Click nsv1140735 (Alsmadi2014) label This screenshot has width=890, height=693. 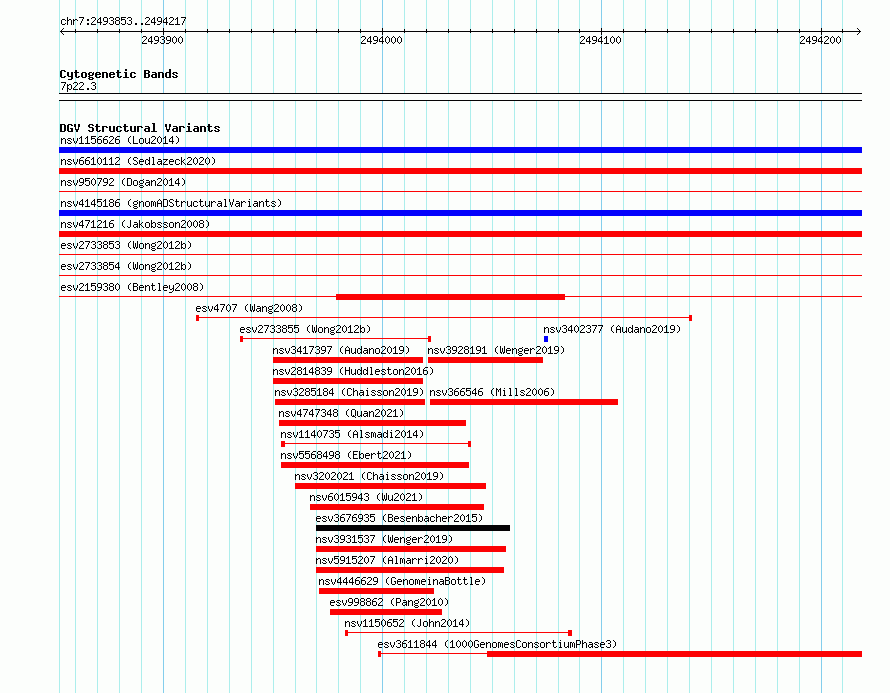coord(352,434)
